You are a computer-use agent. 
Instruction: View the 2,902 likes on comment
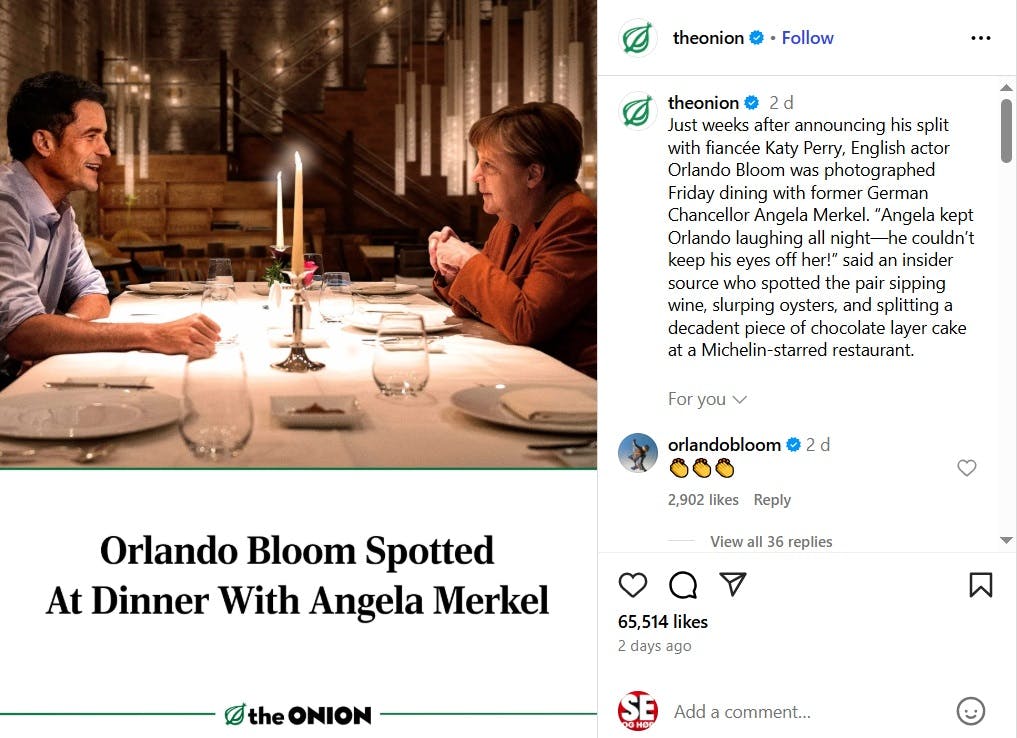pyautogui.click(x=703, y=500)
